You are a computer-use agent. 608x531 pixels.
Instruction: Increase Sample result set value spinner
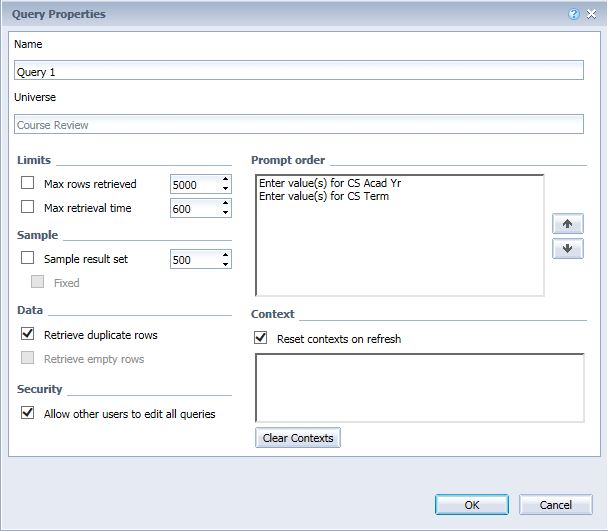pos(225,254)
